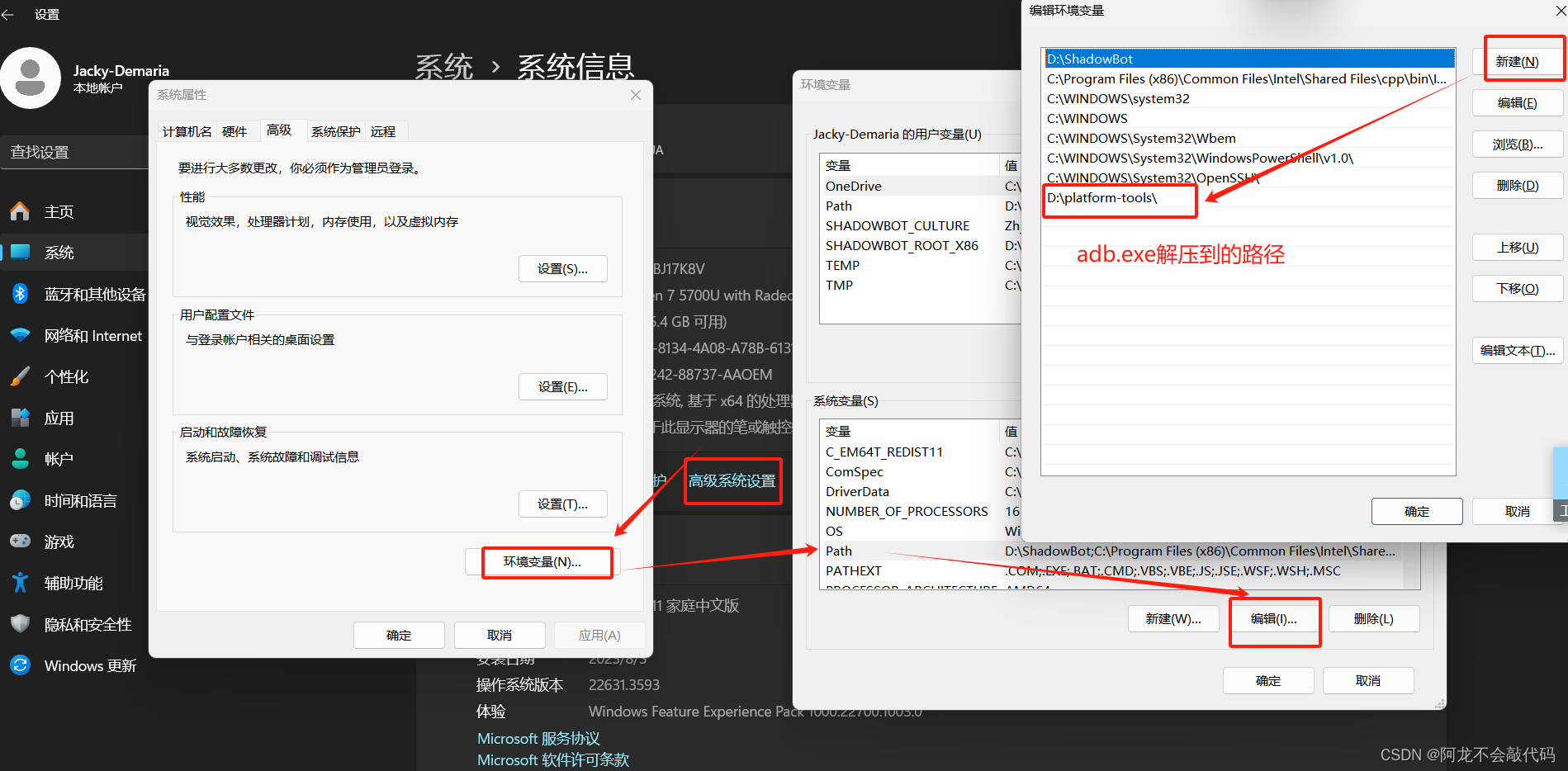Select D:\ShadowBot path entry
The image size is (1568, 771).
coord(1248,59)
